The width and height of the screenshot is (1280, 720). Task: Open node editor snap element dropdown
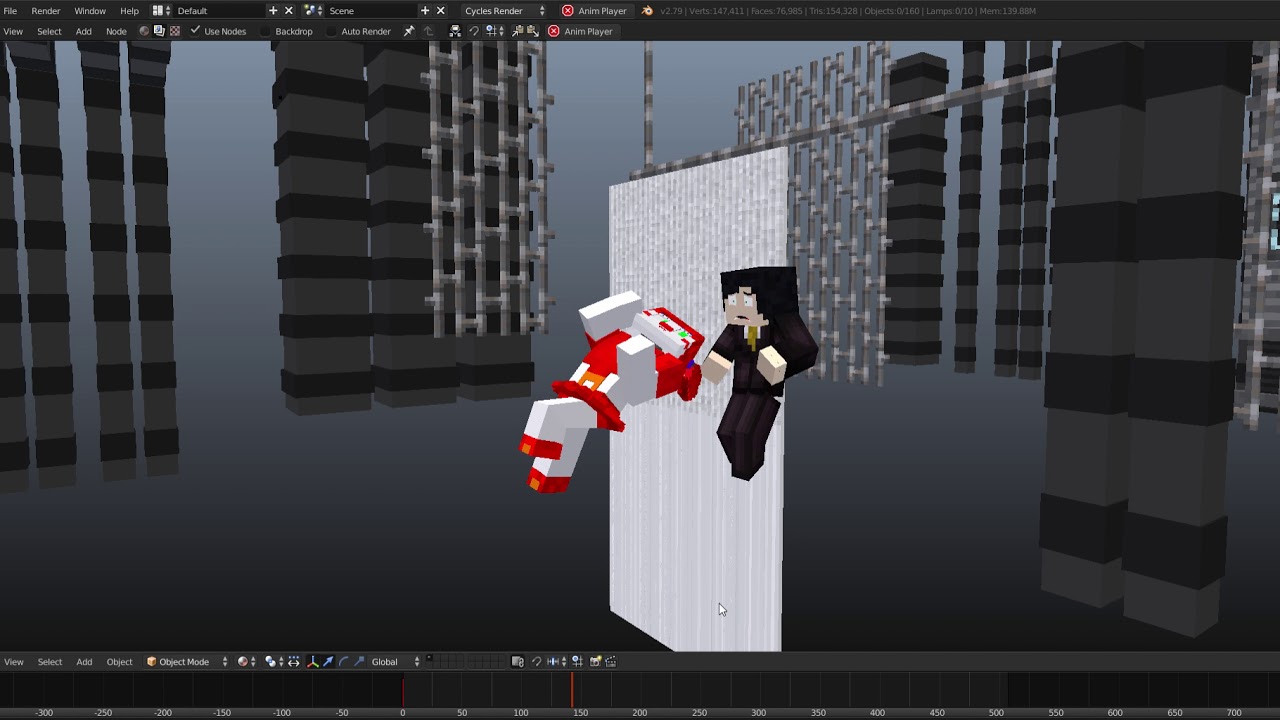point(494,31)
